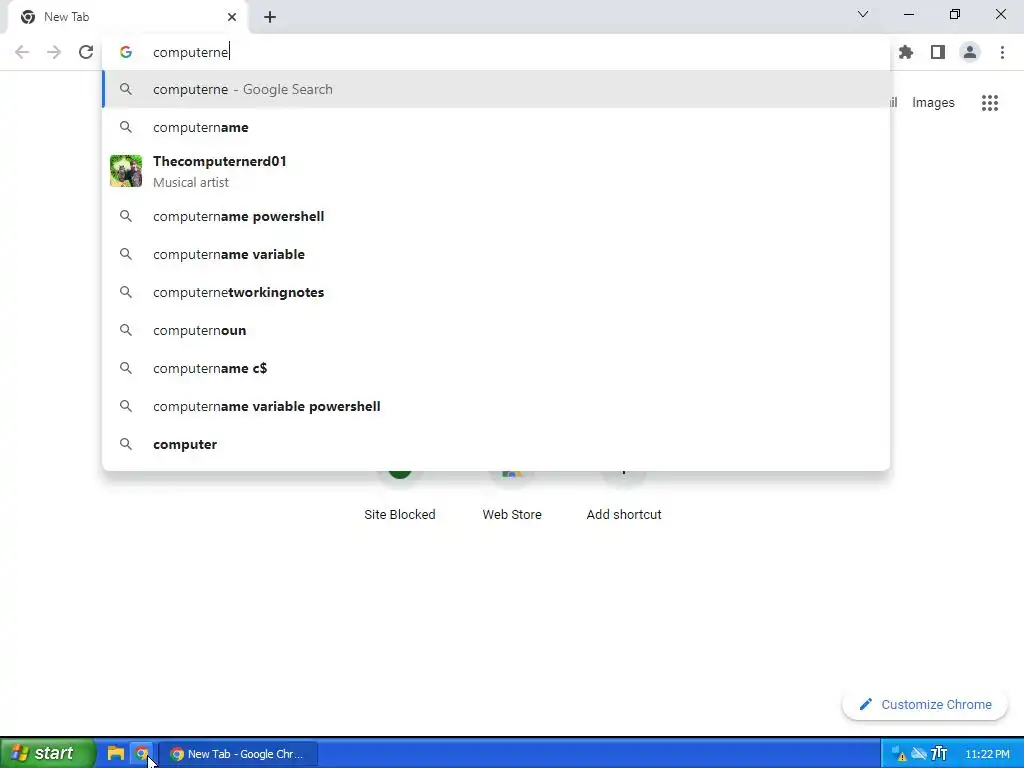Image resolution: width=1024 pixels, height=768 pixels.
Task: Choose 'computername c$' suggestion
Action: point(496,368)
